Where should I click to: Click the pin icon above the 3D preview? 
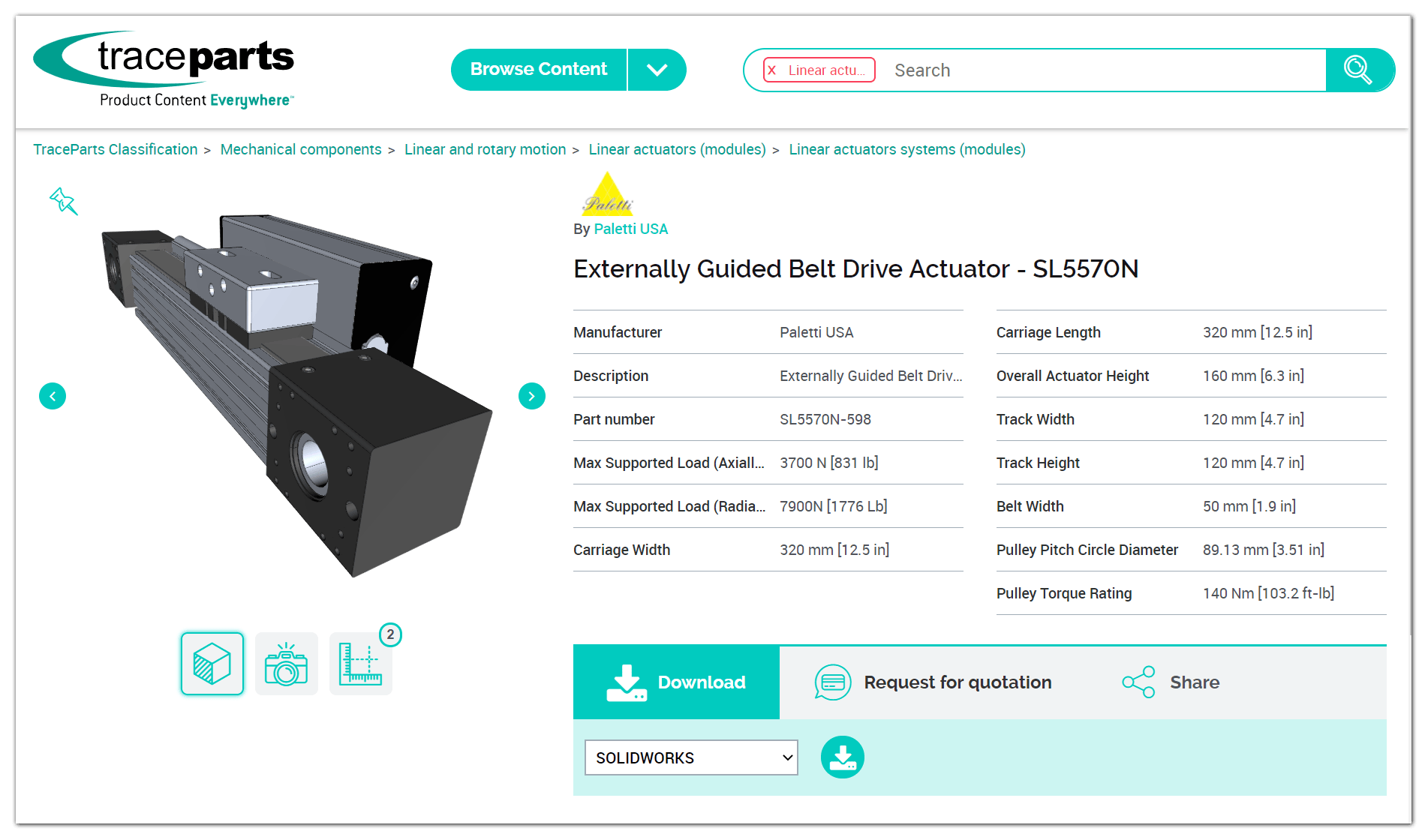point(64,201)
